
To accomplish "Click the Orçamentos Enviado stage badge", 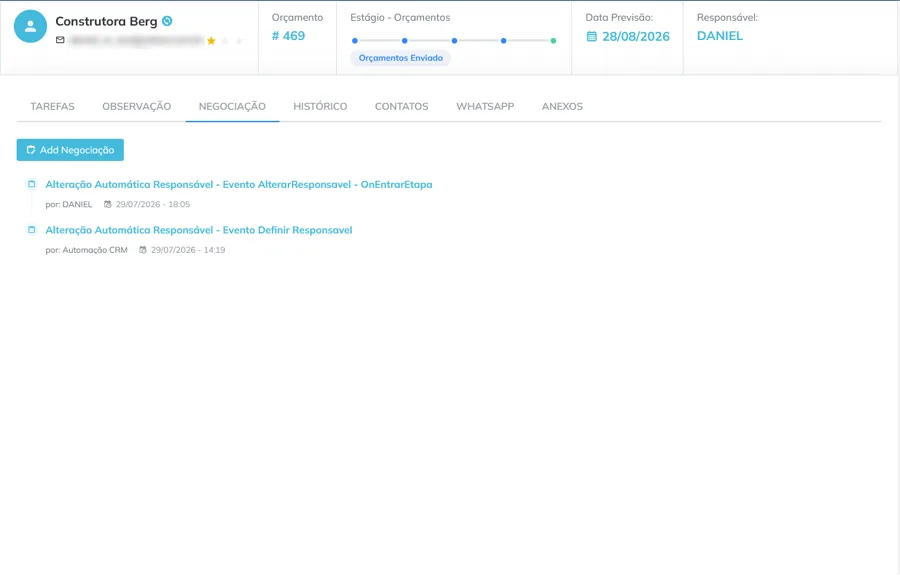I will point(401,58).
